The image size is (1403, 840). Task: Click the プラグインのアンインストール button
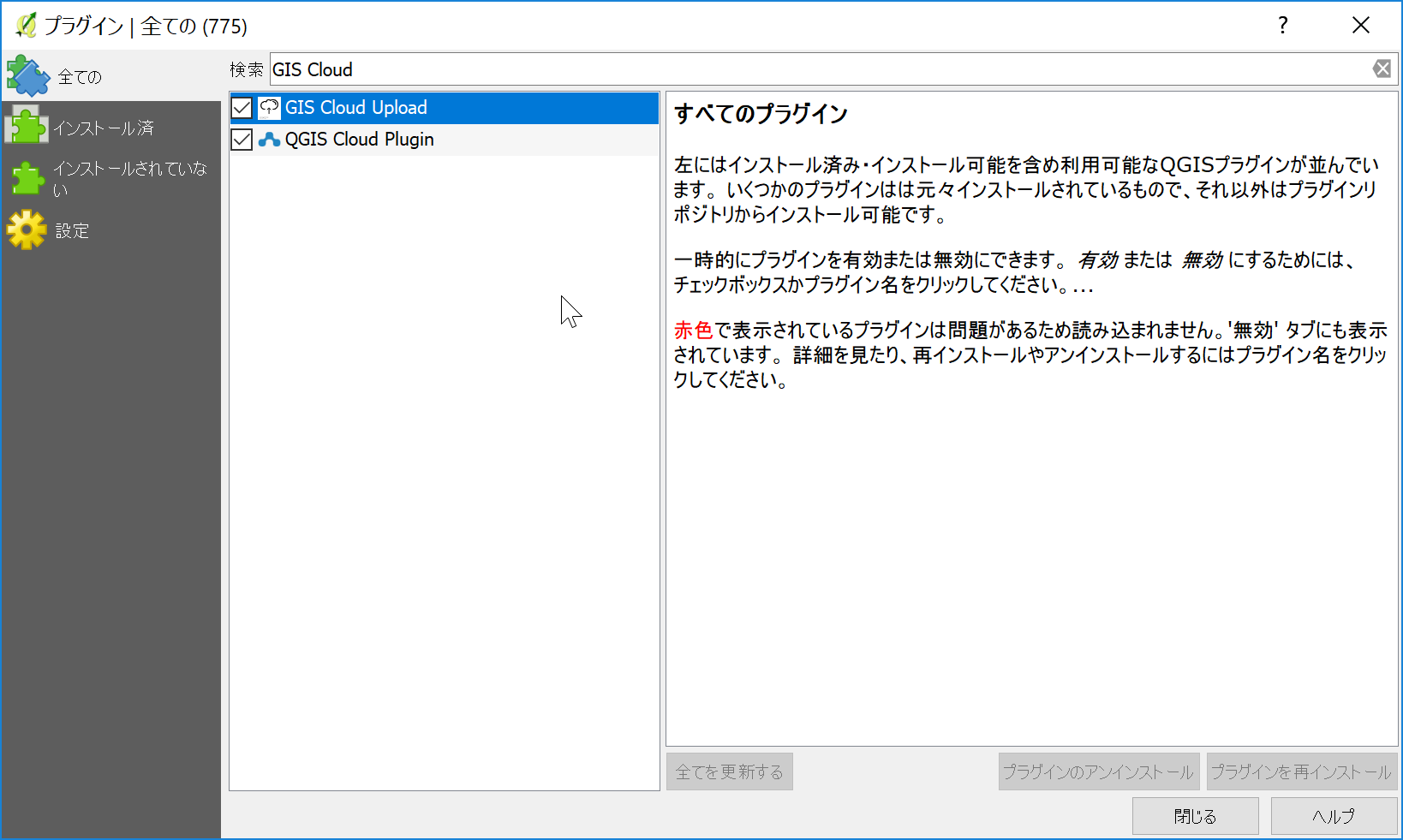click(x=1098, y=771)
